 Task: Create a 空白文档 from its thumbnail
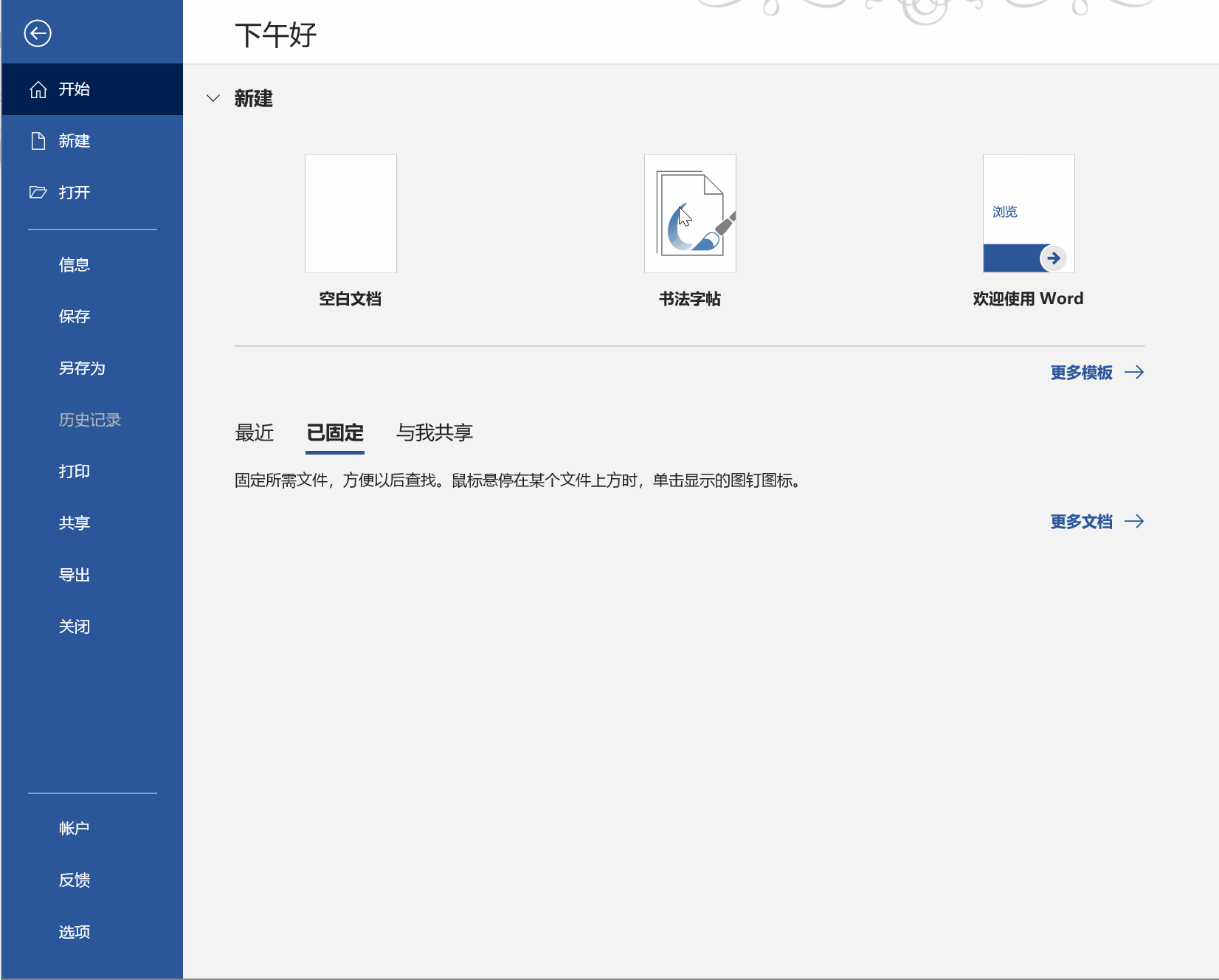pos(350,213)
